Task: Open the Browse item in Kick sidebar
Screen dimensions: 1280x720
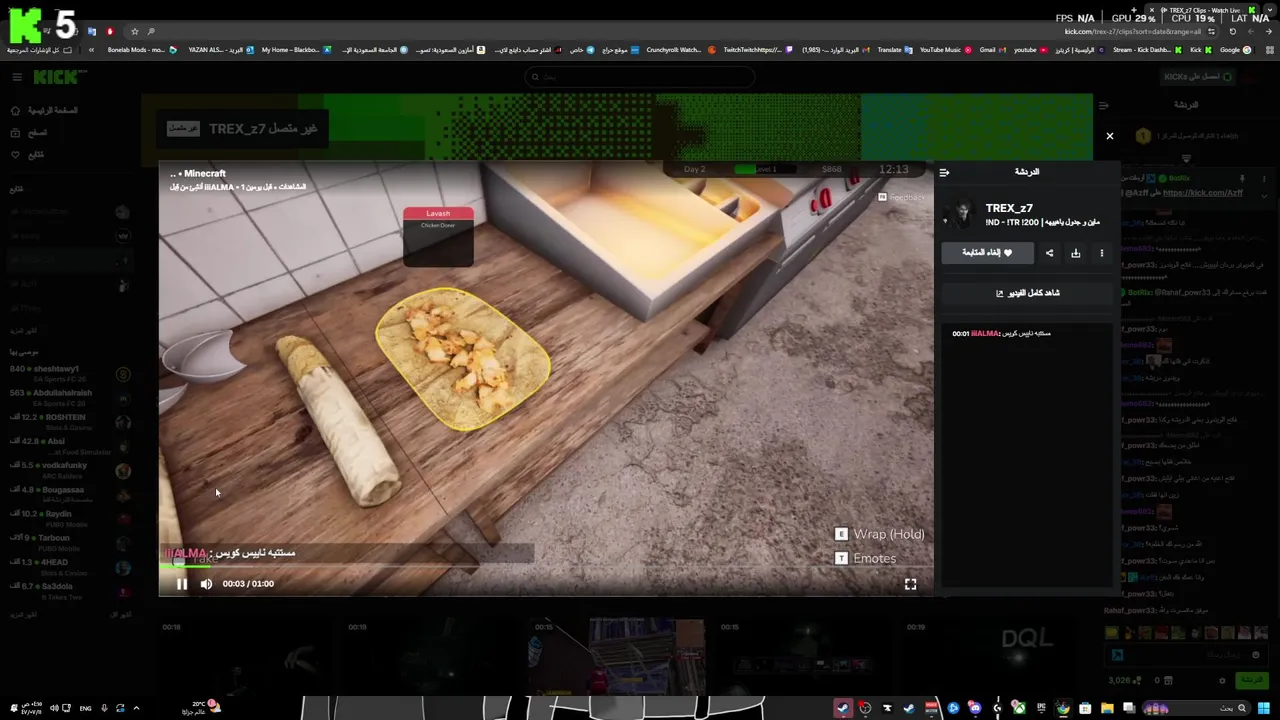Action: tap(29, 133)
